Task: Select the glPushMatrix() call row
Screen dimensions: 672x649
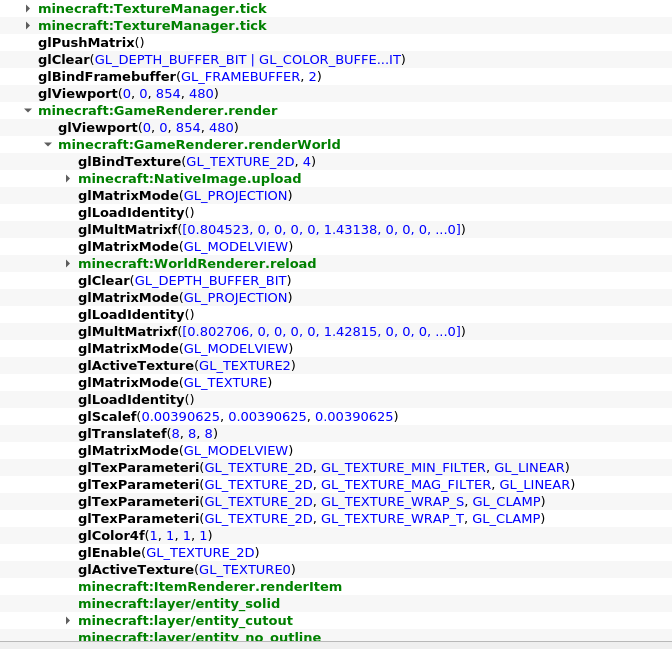Action: tap(336, 42)
